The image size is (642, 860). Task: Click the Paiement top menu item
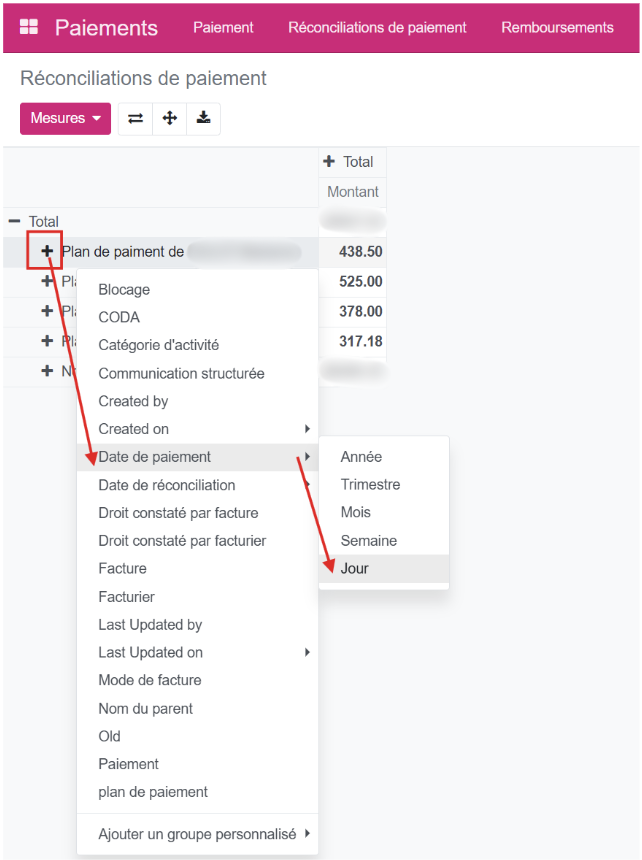coord(223,27)
